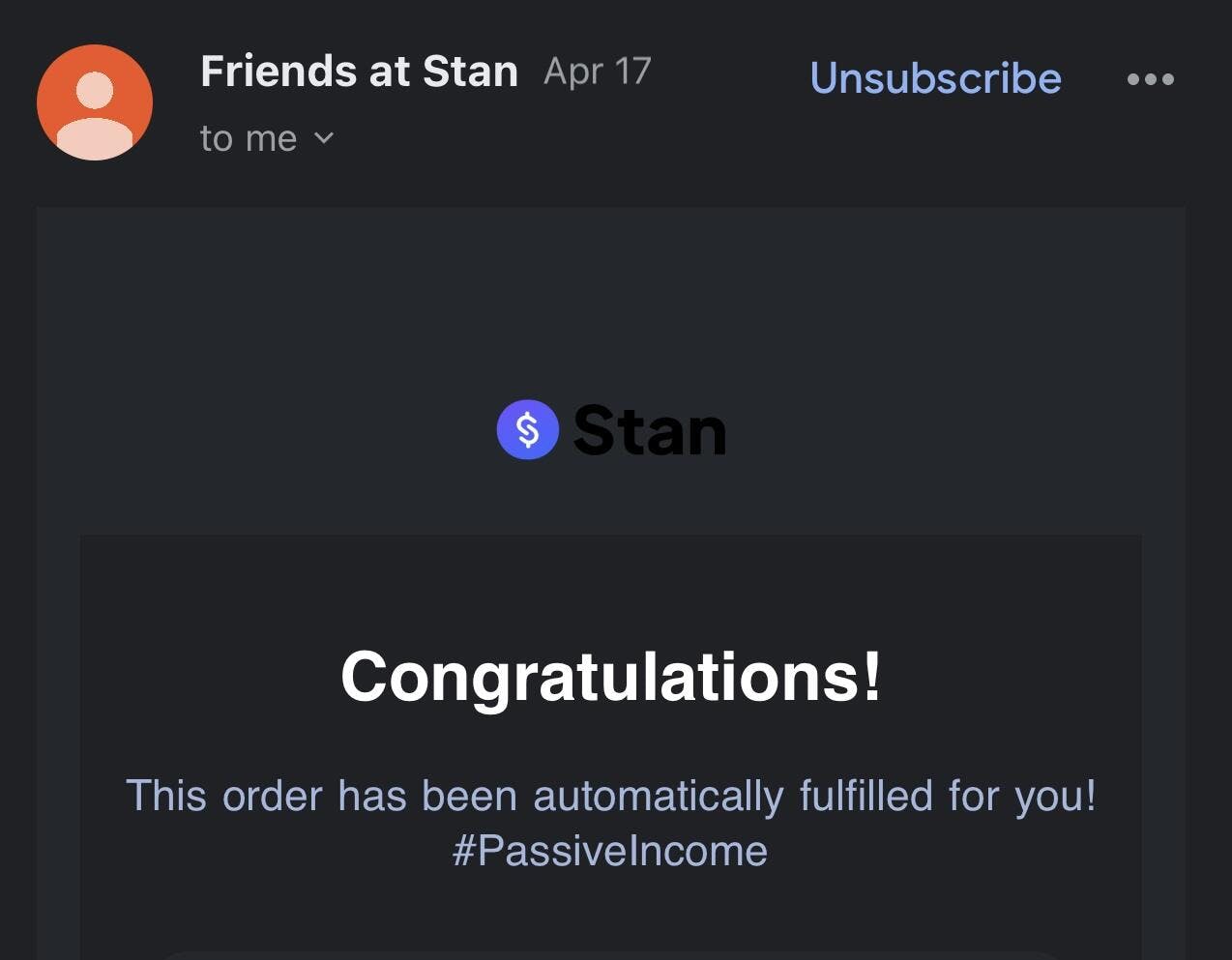Image resolution: width=1232 pixels, height=960 pixels.
Task: Click the letter "C" starting Congratulations
Action: (x=364, y=676)
